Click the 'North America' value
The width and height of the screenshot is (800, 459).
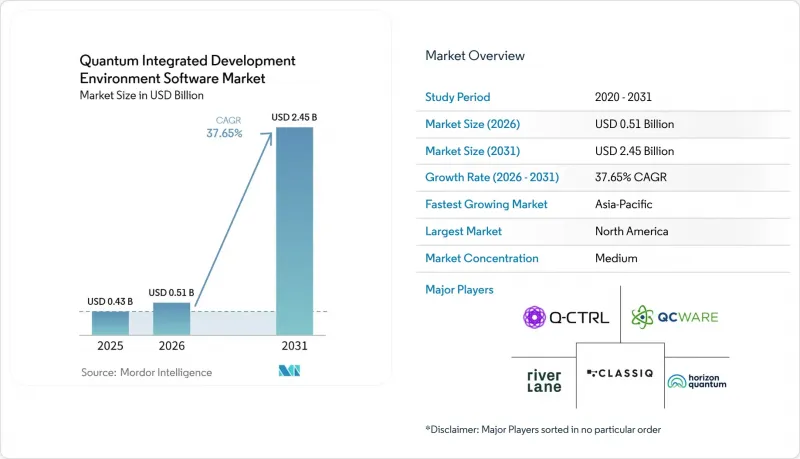point(632,231)
